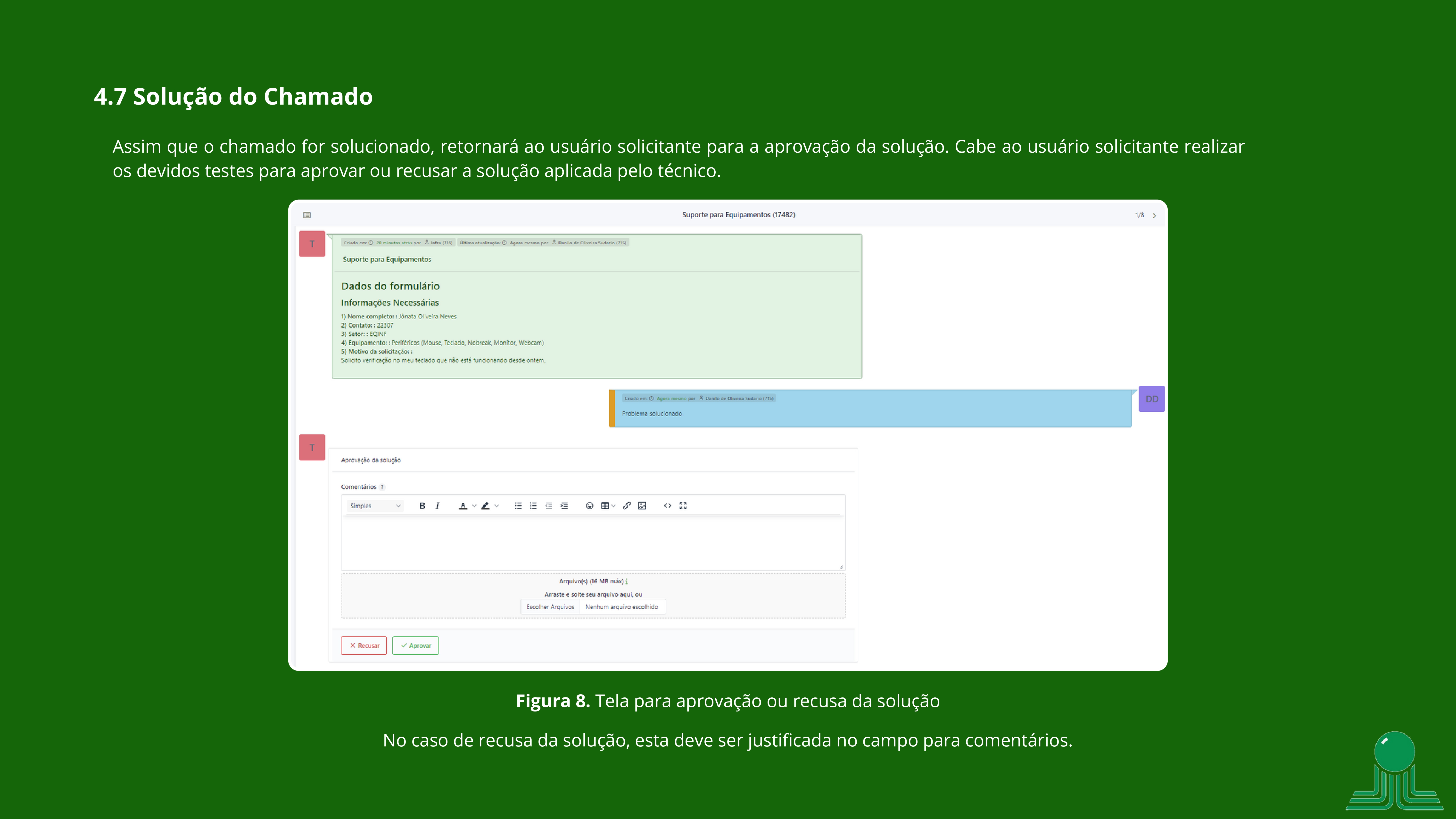The image size is (1456, 819).
Task: Open the emoji picker
Action: (589, 506)
